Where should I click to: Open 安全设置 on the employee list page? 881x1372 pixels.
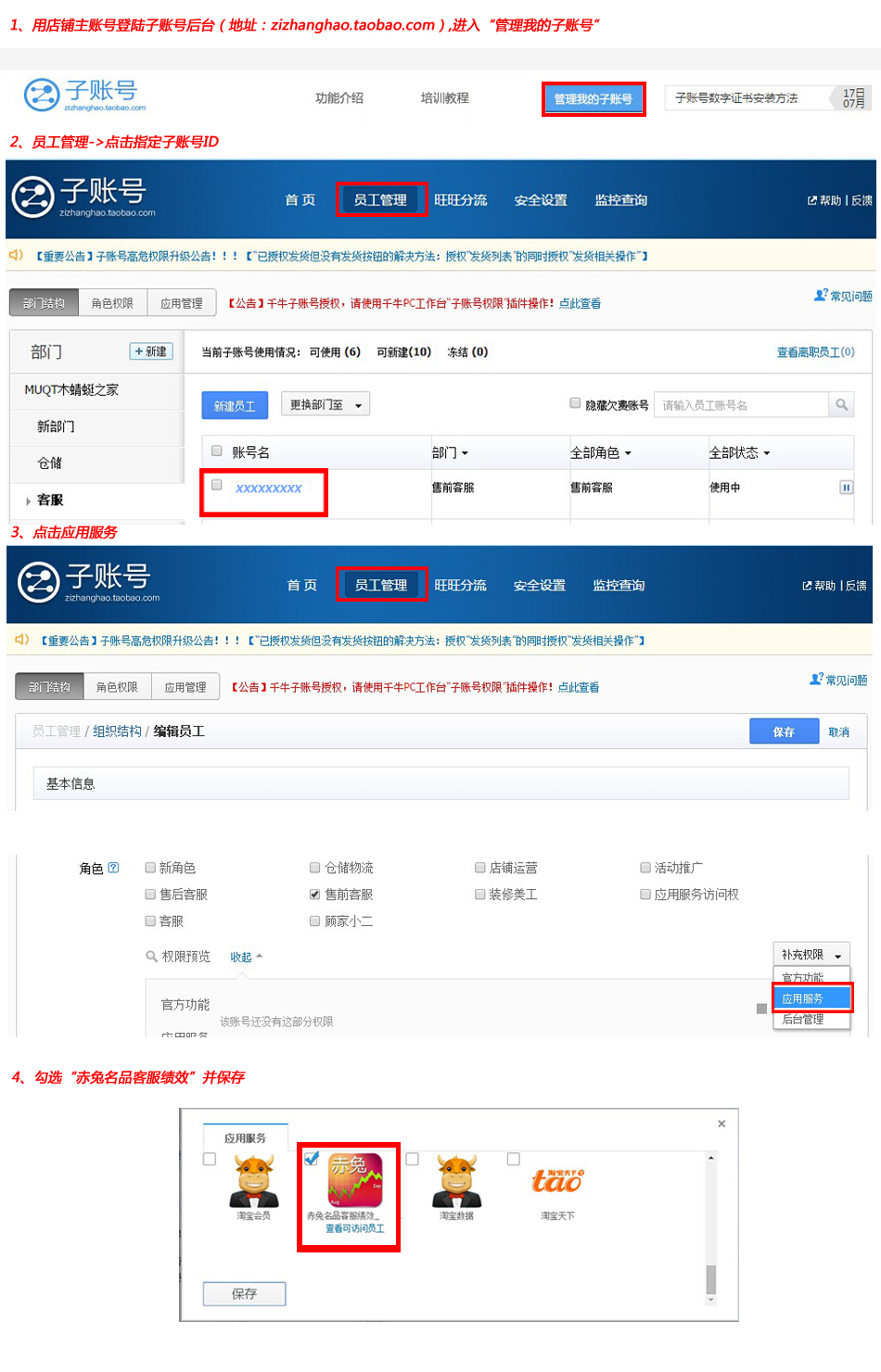541,199
